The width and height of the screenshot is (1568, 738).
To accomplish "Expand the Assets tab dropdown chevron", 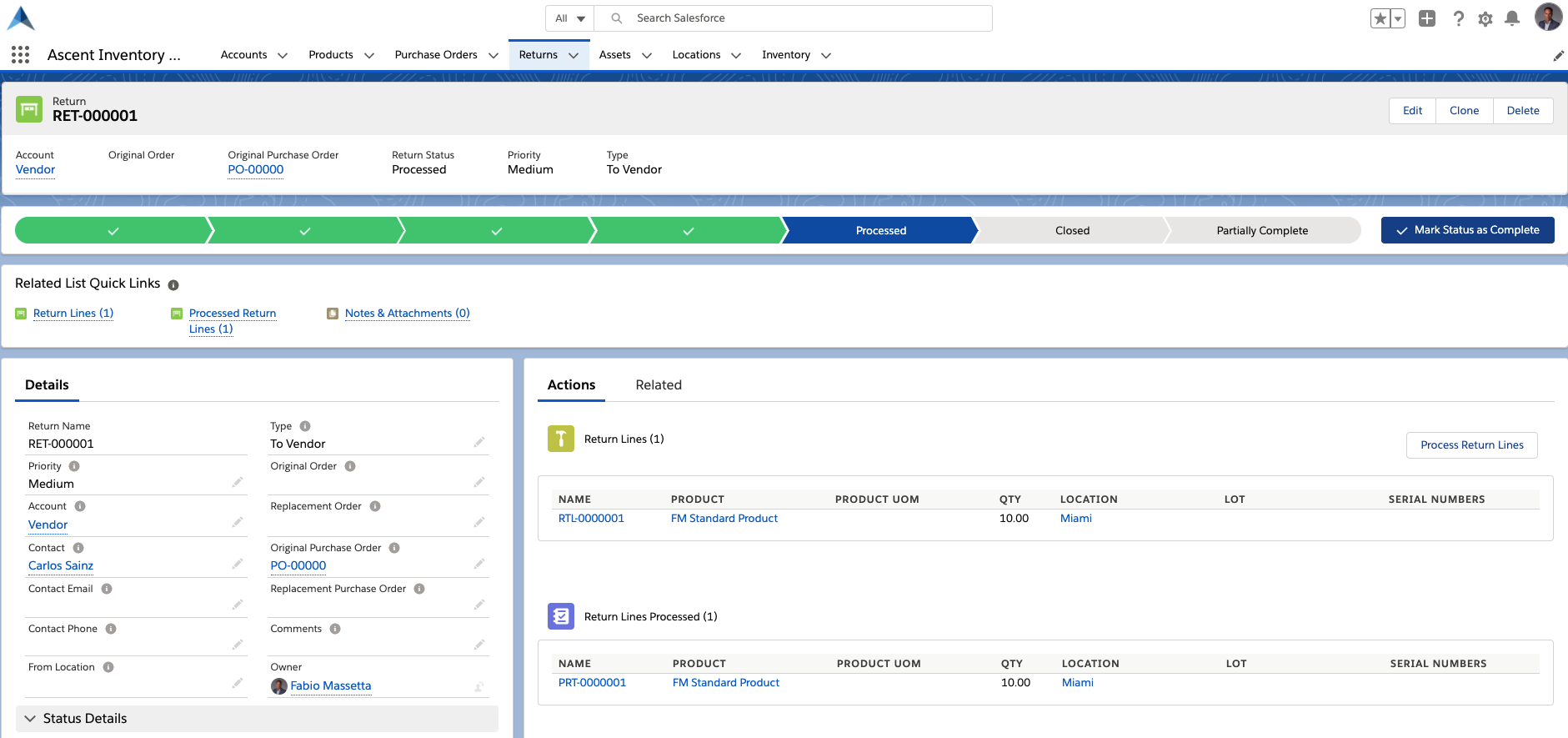I will [x=647, y=56].
